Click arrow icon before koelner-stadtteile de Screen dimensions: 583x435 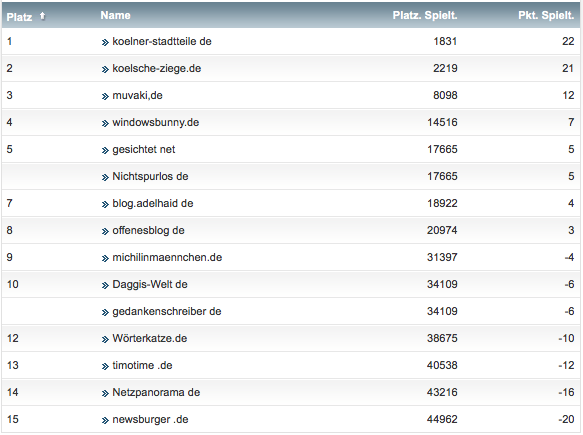click(x=105, y=42)
